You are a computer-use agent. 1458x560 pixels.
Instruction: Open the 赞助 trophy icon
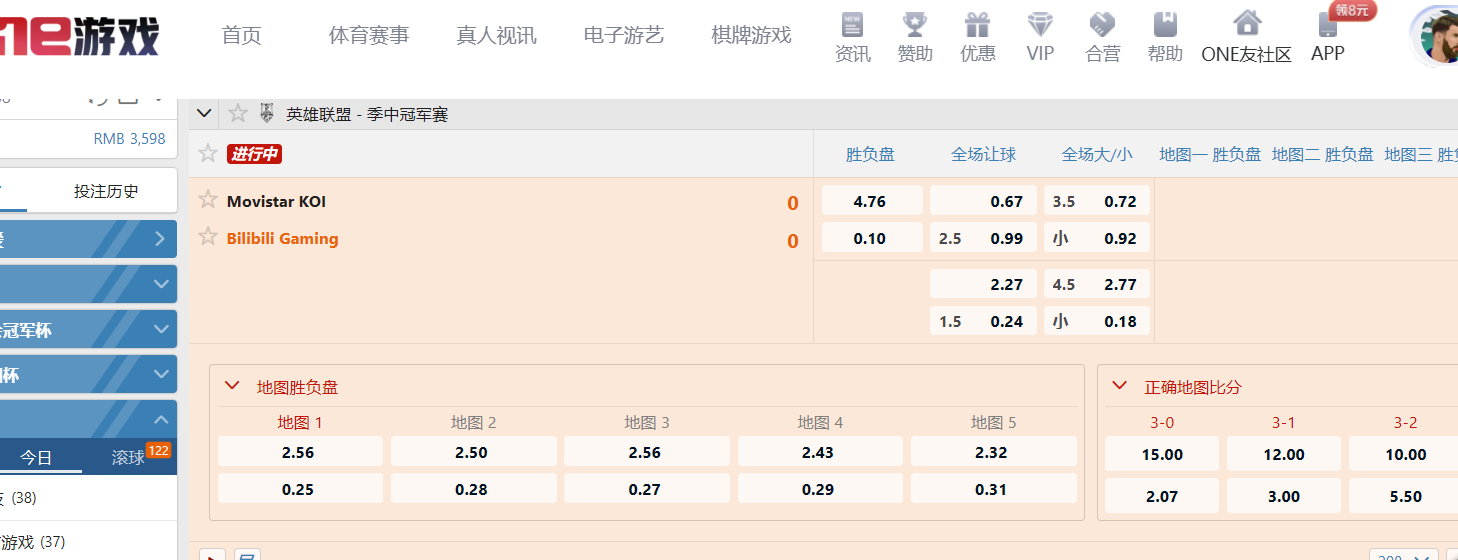914,24
